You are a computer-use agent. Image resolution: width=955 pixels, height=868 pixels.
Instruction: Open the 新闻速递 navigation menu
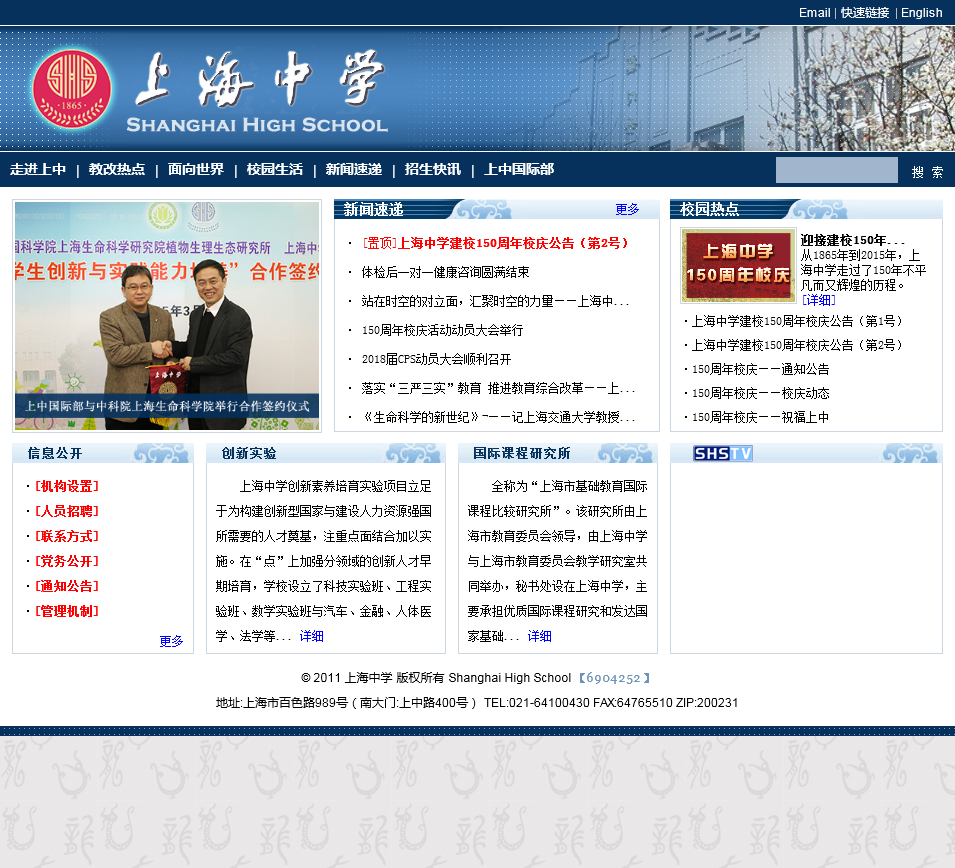coord(354,169)
